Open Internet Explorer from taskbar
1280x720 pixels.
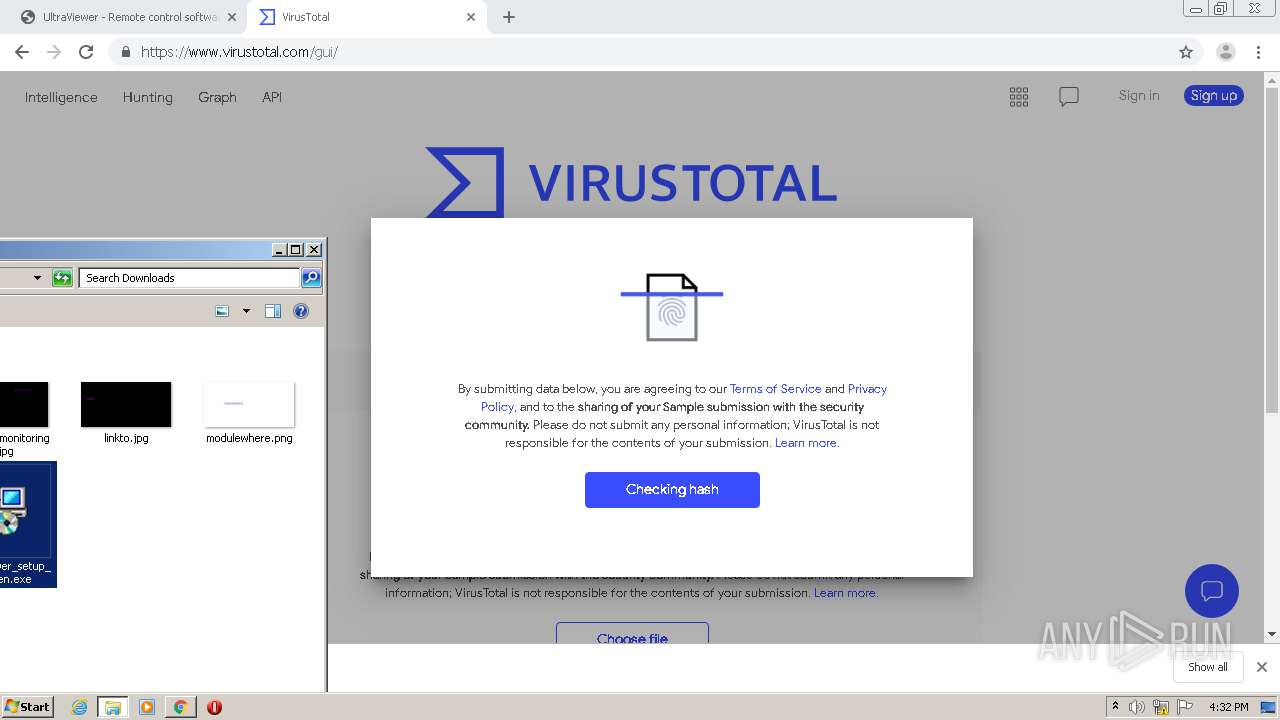tap(80, 707)
